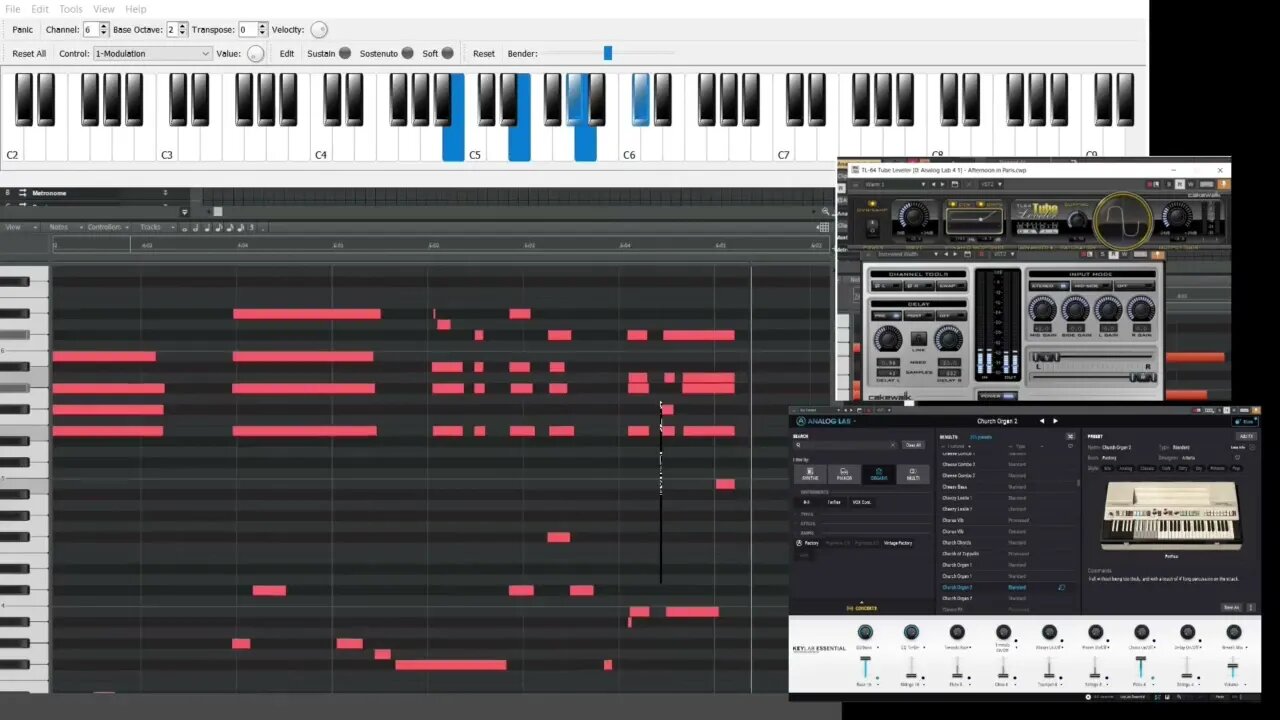Click the Tube Leveler saturation knob

click(x=1077, y=221)
